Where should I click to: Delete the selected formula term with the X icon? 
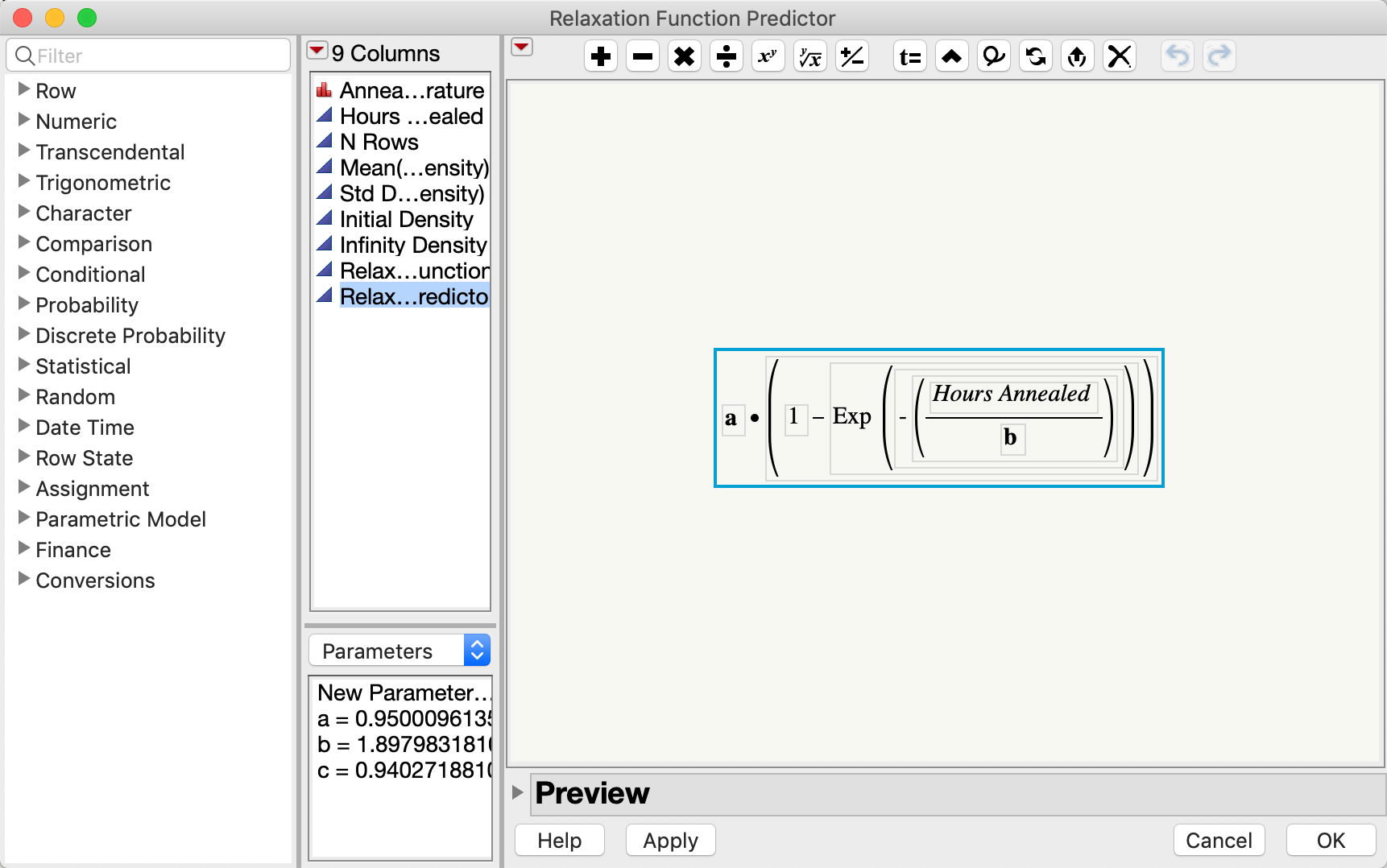pyautogui.click(x=1119, y=56)
